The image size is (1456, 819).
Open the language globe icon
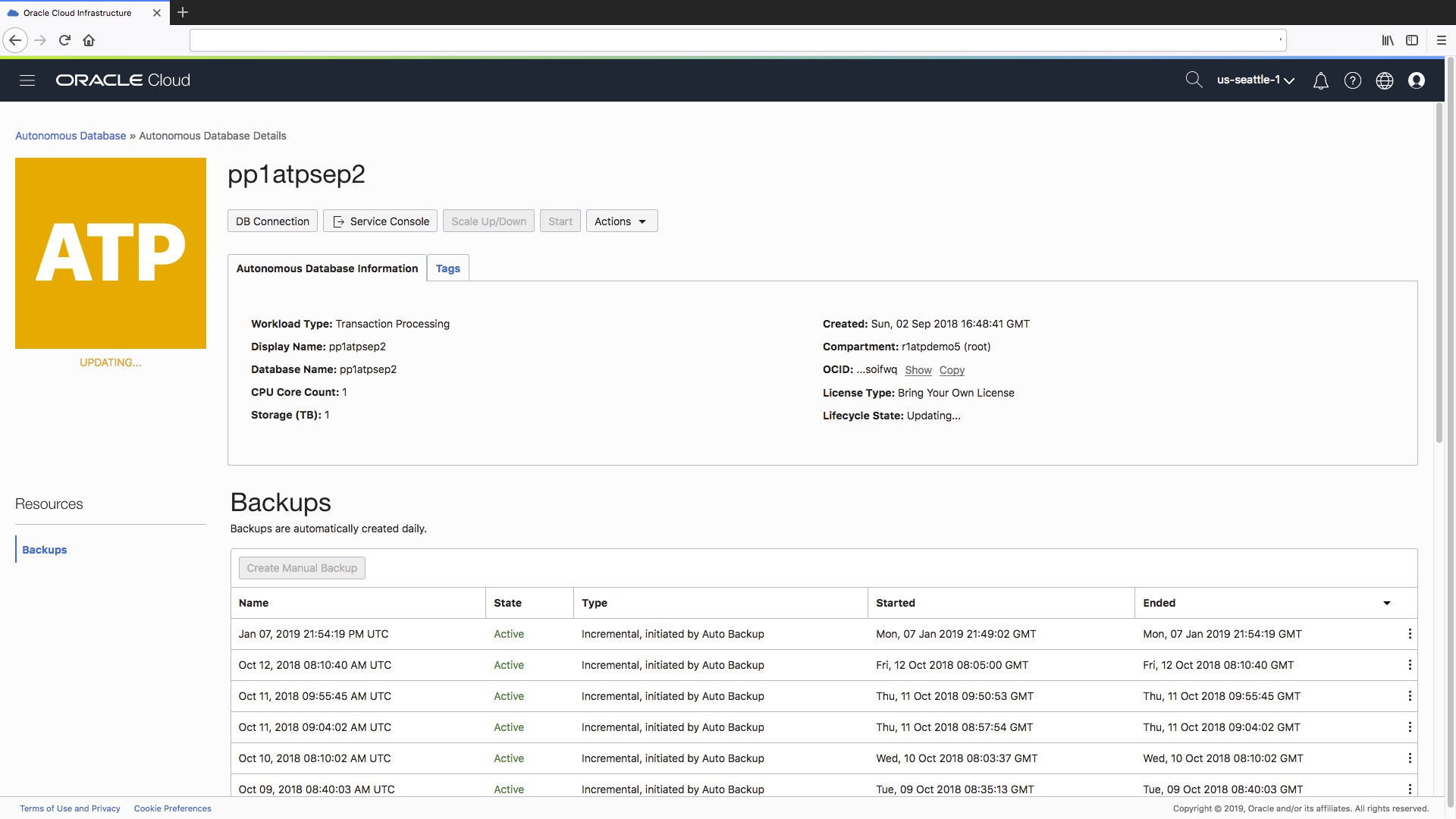(x=1385, y=80)
